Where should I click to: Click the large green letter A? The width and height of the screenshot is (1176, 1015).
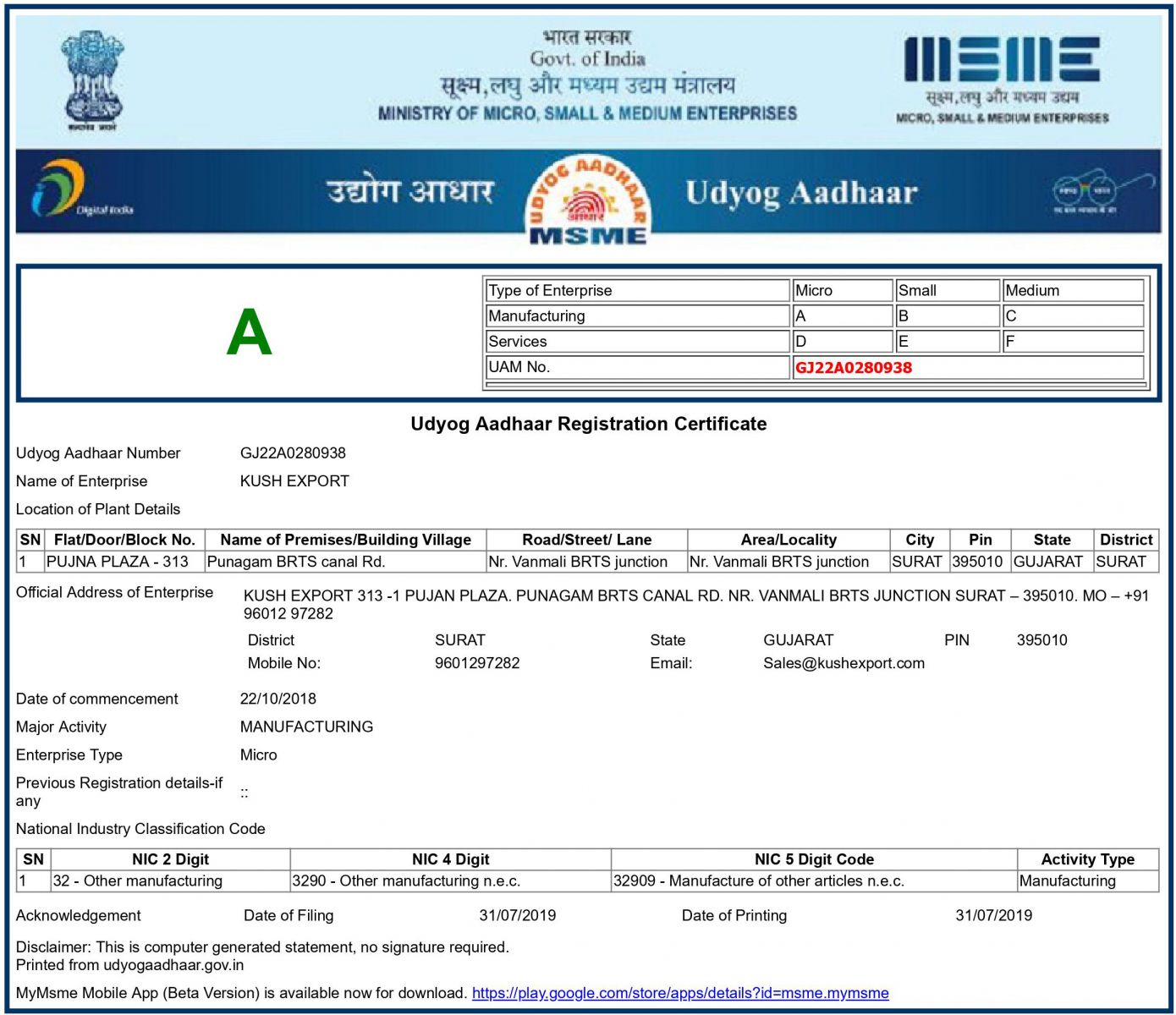(x=249, y=332)
